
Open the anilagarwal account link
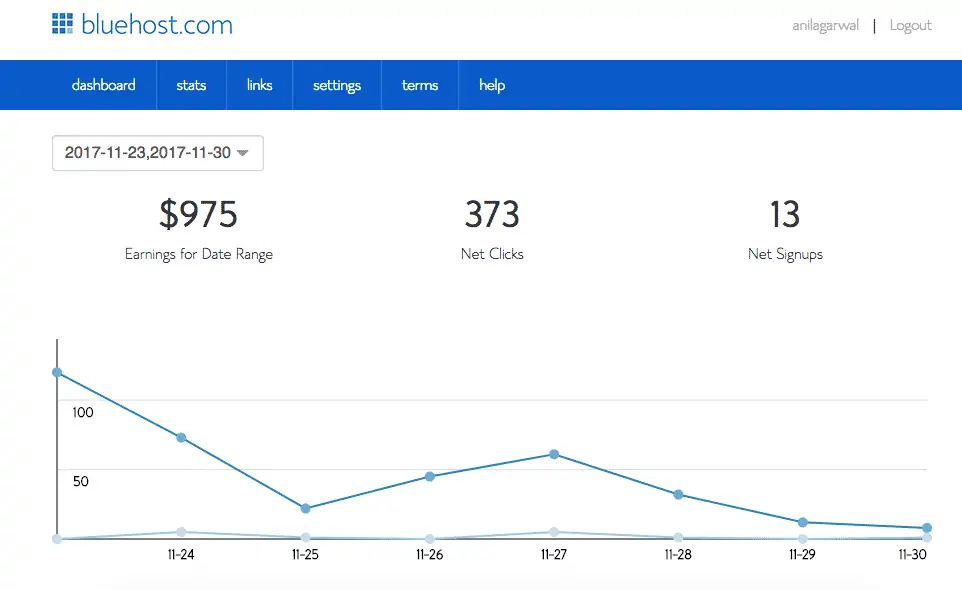pyautogui.click(x=825, y=25)
